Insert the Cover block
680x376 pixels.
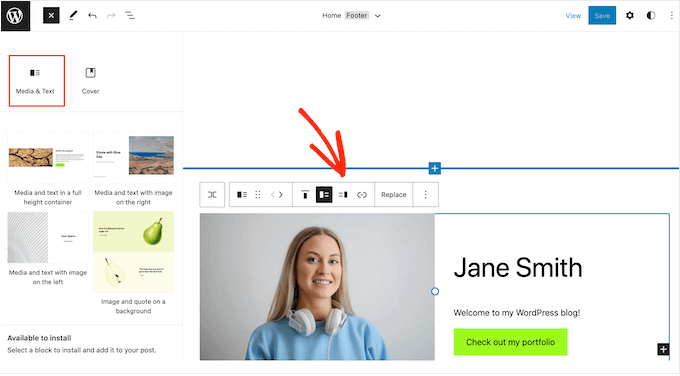point(91,81)
